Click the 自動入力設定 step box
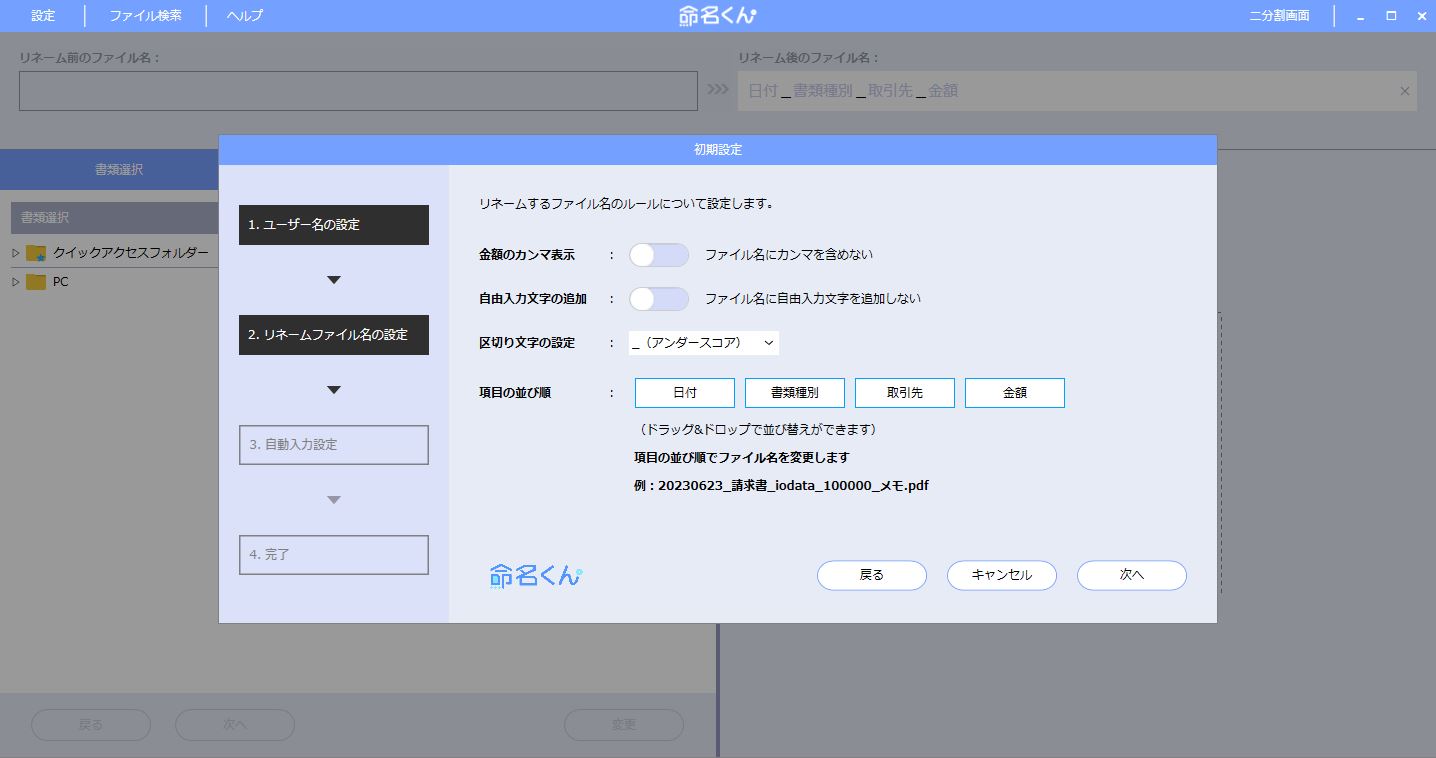 pos(333,444)
